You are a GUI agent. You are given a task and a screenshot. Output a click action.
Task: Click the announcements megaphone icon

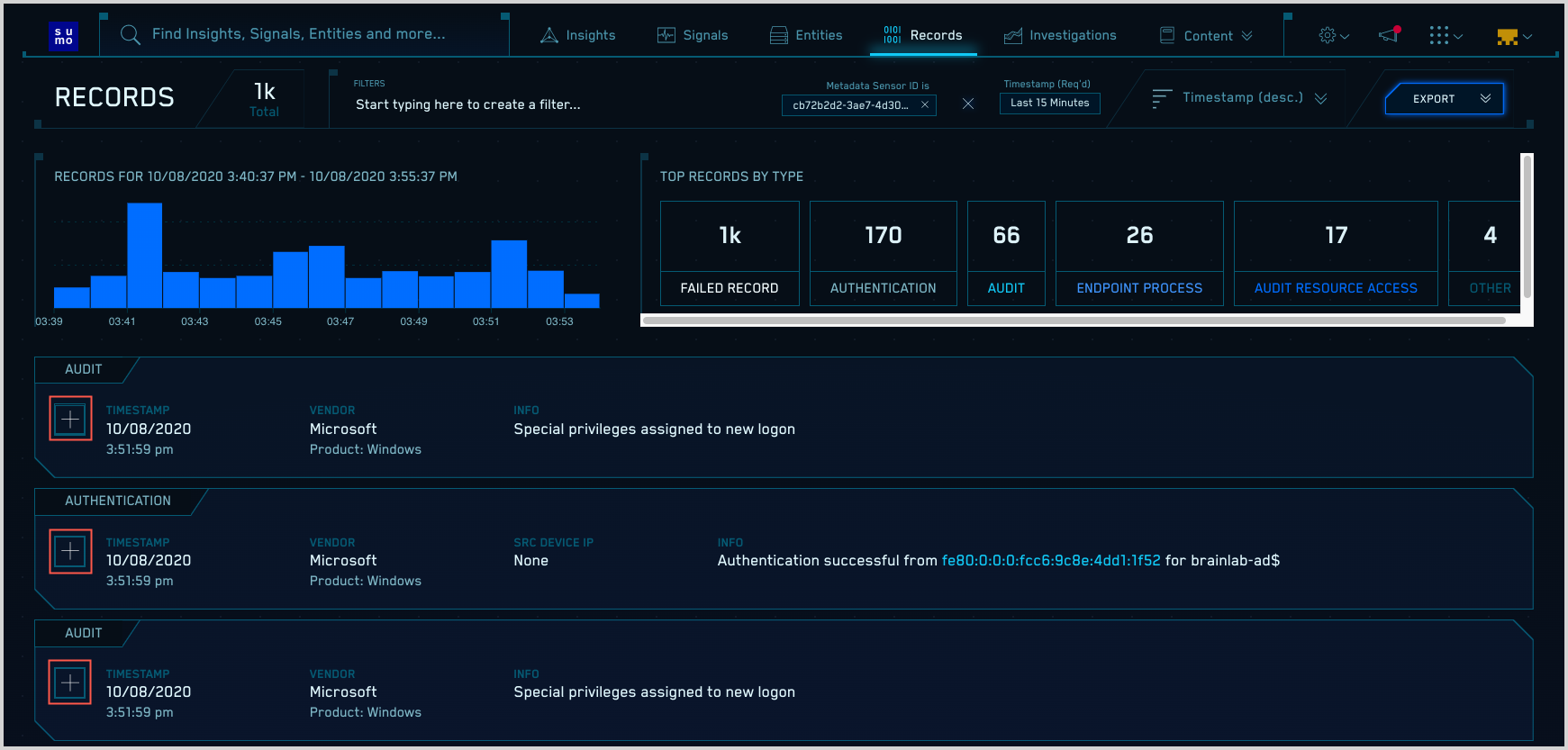click(1390, 35)
